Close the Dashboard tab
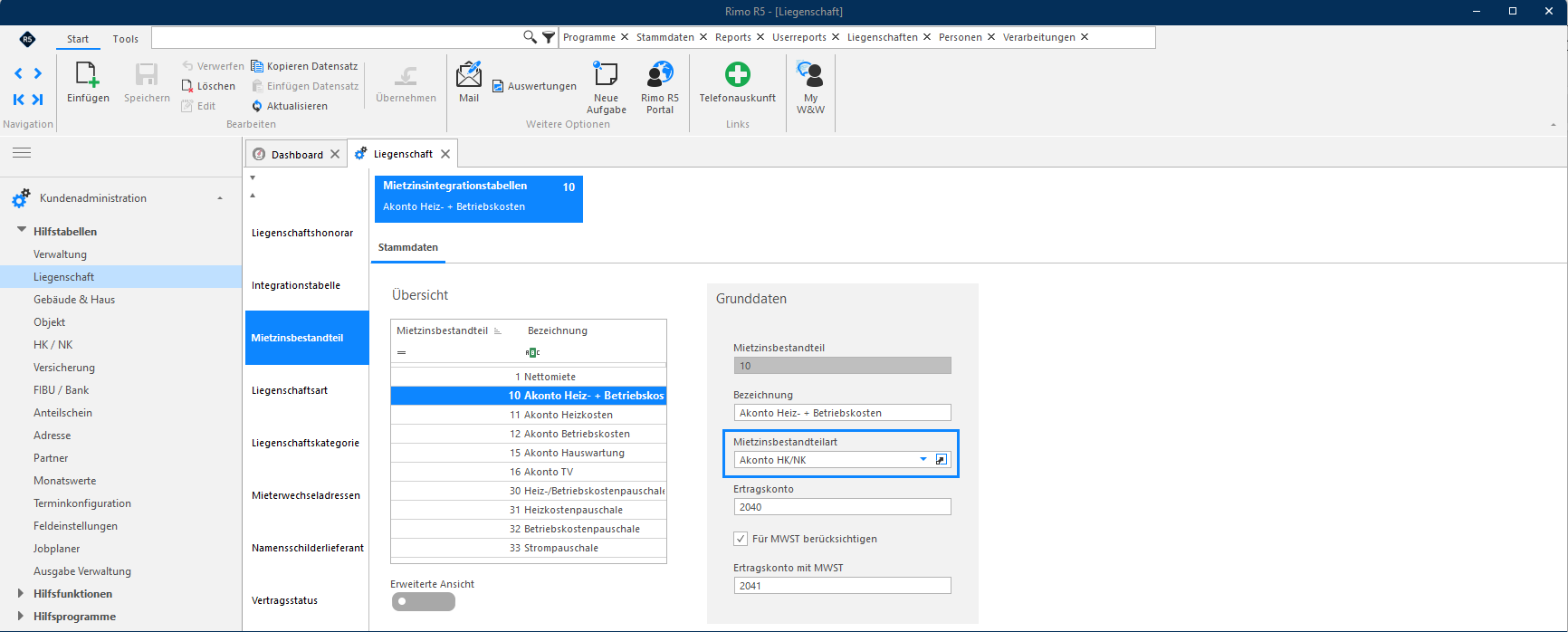Image resolution: width=1568 pixels, height=632 pixels. click(x=335, y=154)
